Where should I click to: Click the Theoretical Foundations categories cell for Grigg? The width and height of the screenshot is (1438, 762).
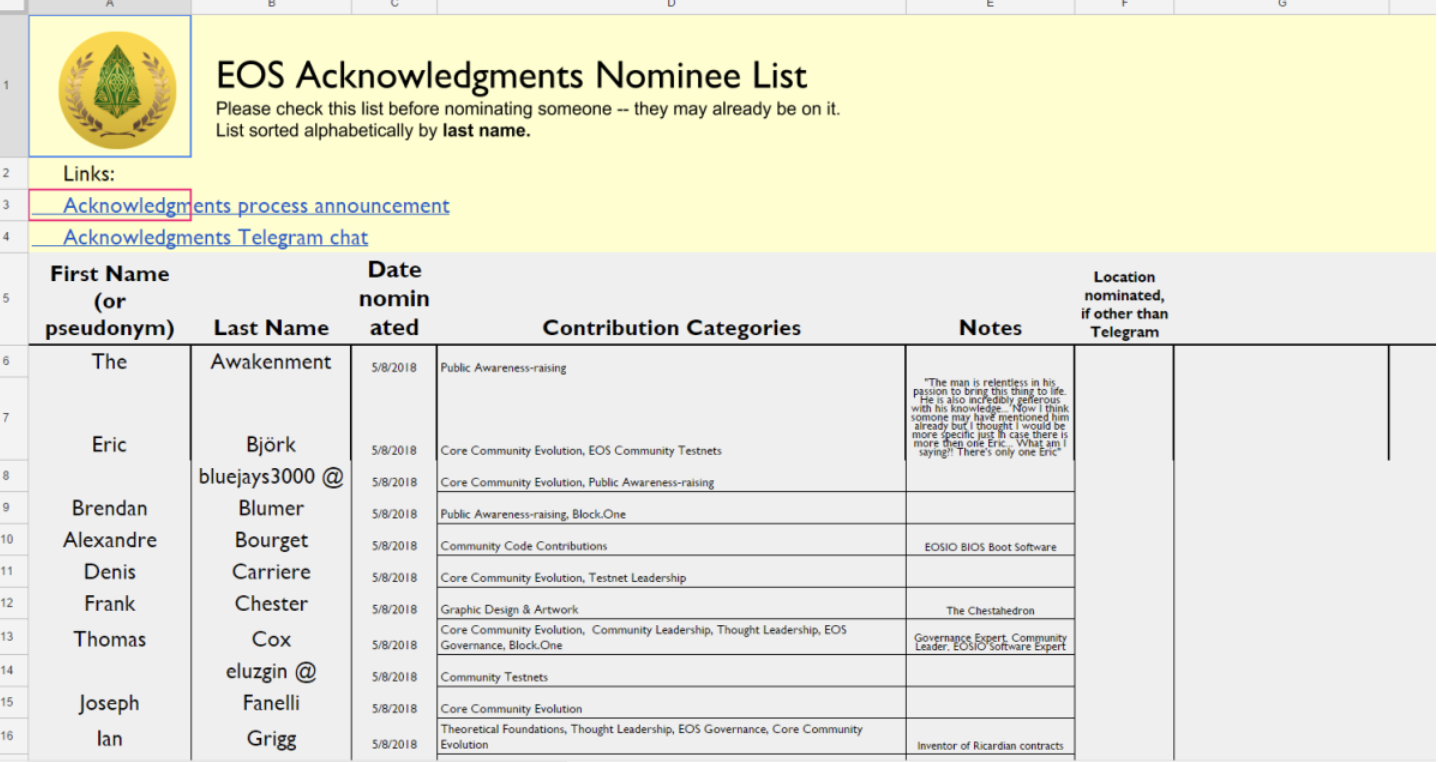coord(671,737)
